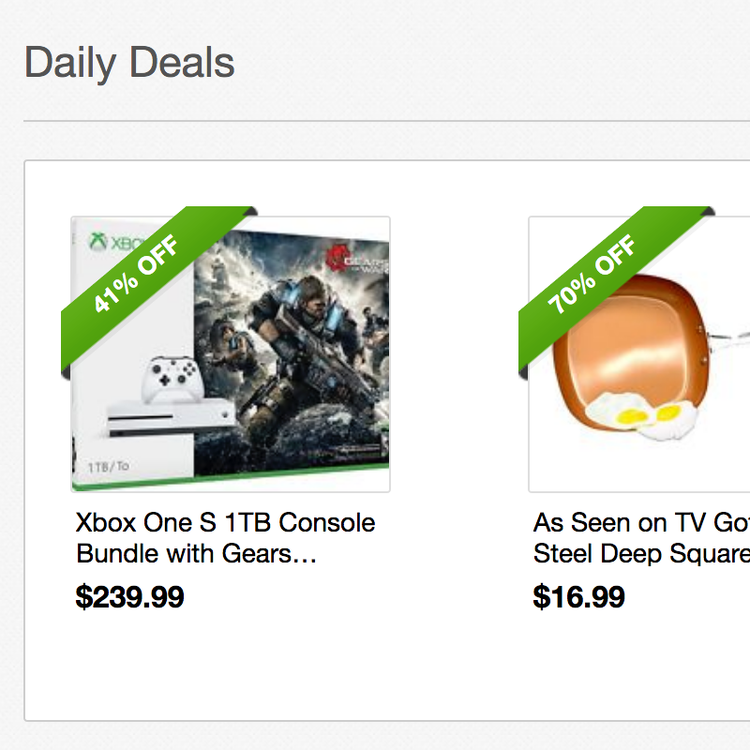Click the Gears of War logo on cover
The height and width of the screenshot is (750, 750).
[356, 262]
